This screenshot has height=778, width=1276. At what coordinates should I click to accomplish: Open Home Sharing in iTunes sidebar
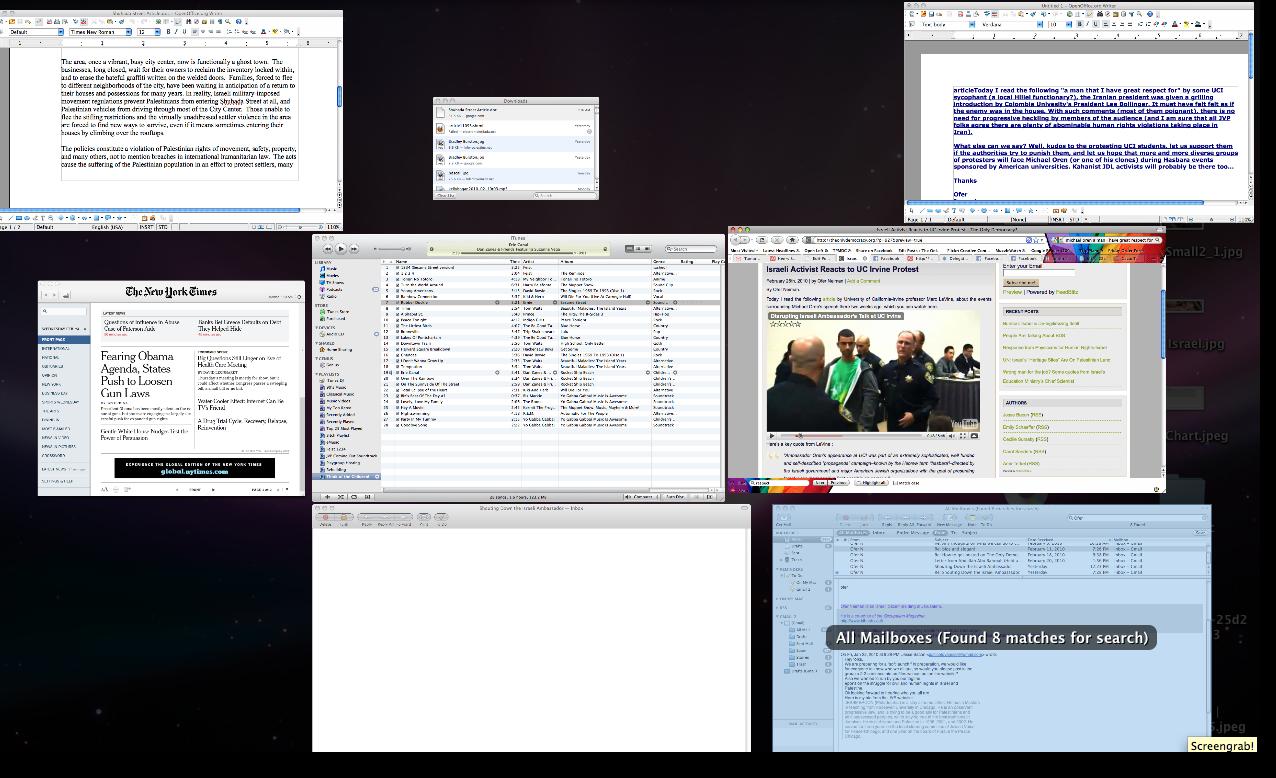[x=338, y=350]
